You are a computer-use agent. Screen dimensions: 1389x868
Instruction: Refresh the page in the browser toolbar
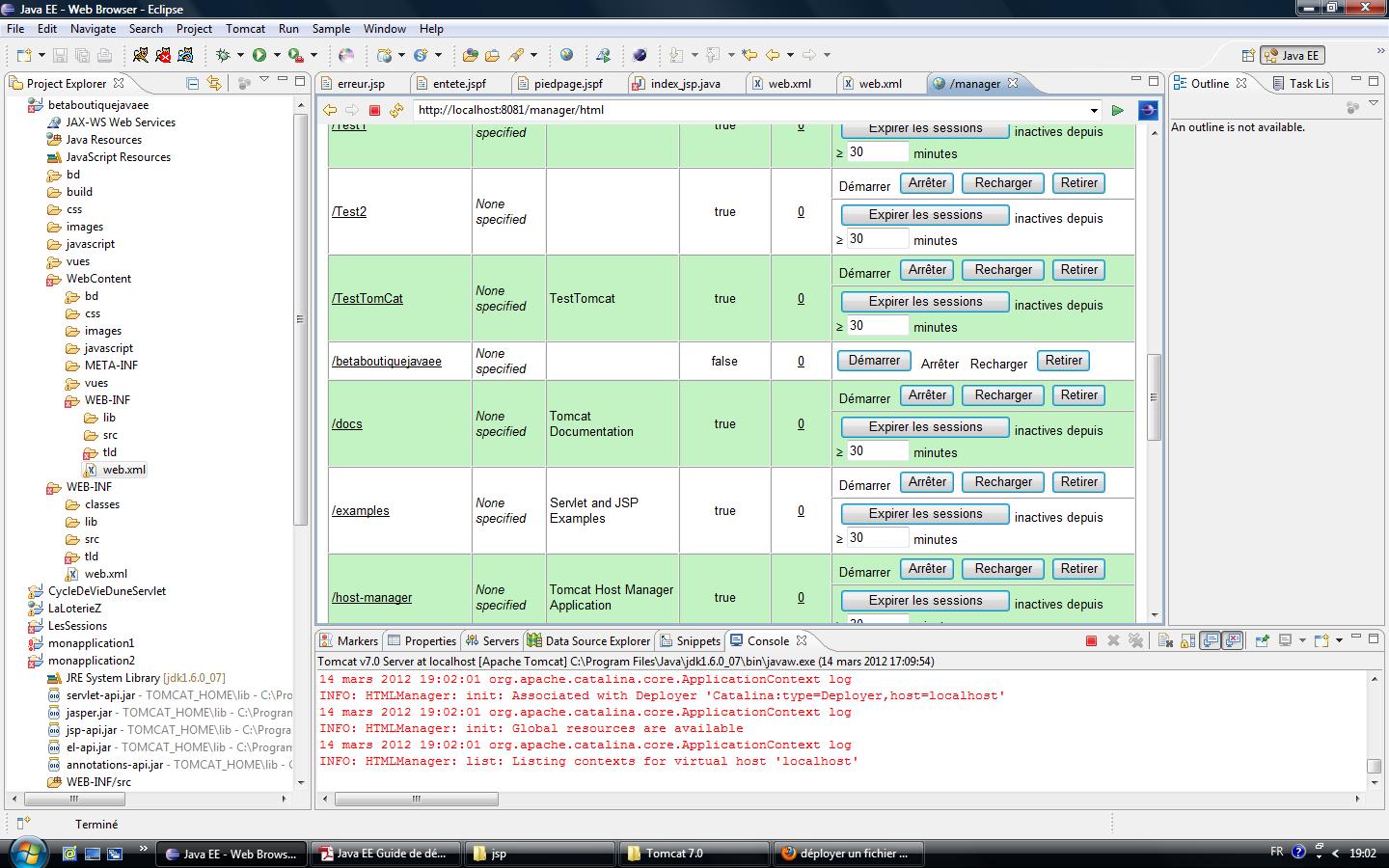tap(395, 110)
